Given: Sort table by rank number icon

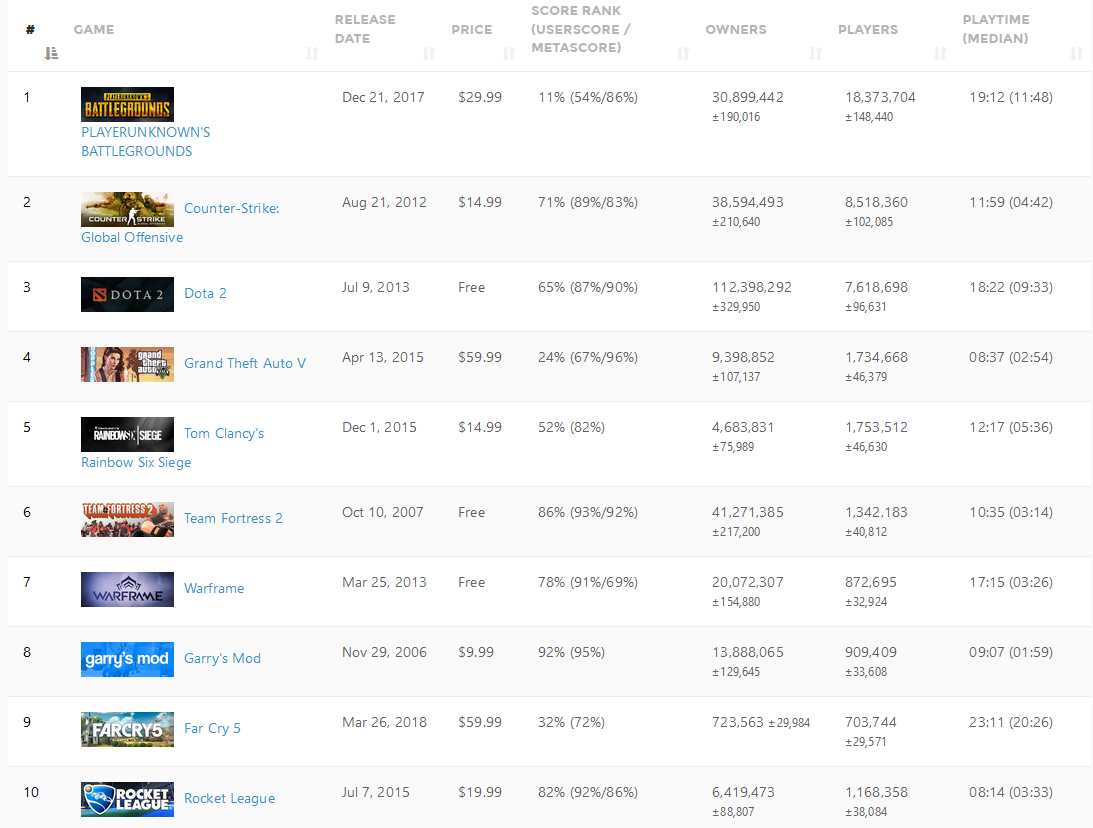Looking at the screenshot, I should pos(51,54).
